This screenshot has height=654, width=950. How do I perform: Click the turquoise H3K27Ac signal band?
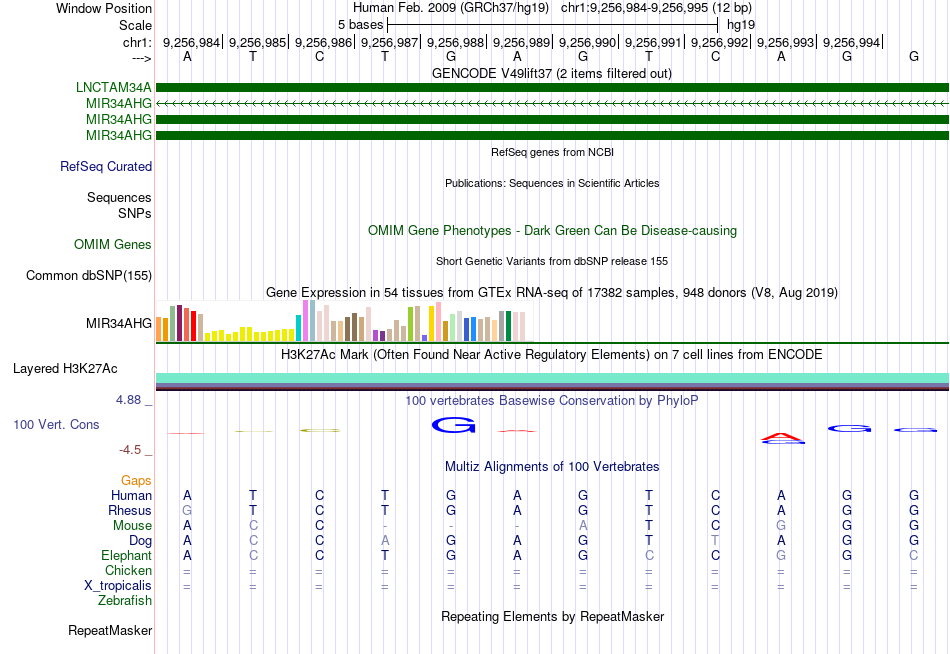pos(552,378)
